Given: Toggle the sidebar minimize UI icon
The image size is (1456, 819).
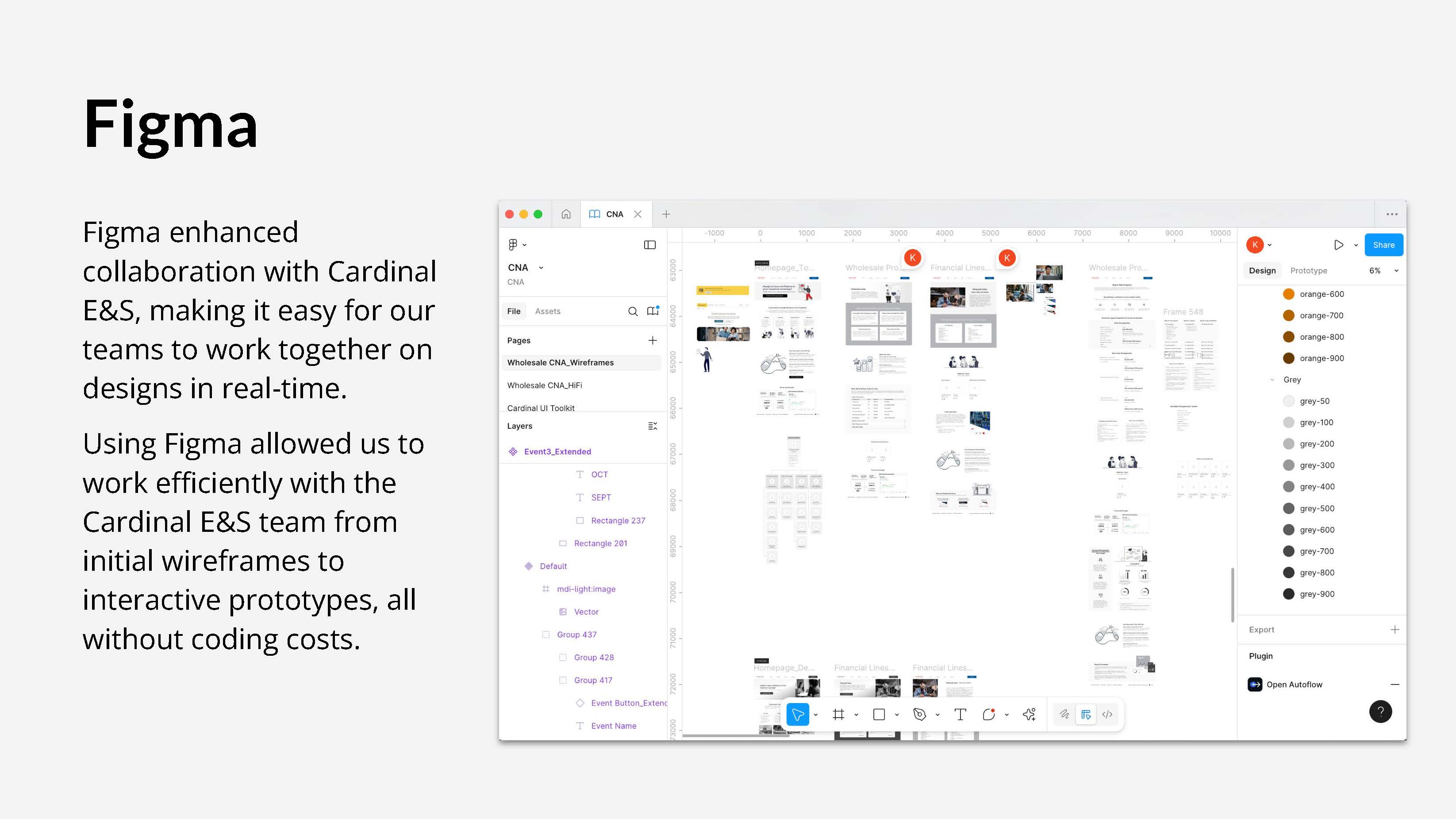Looking at the screenshot, I should (x=649, y=245).
